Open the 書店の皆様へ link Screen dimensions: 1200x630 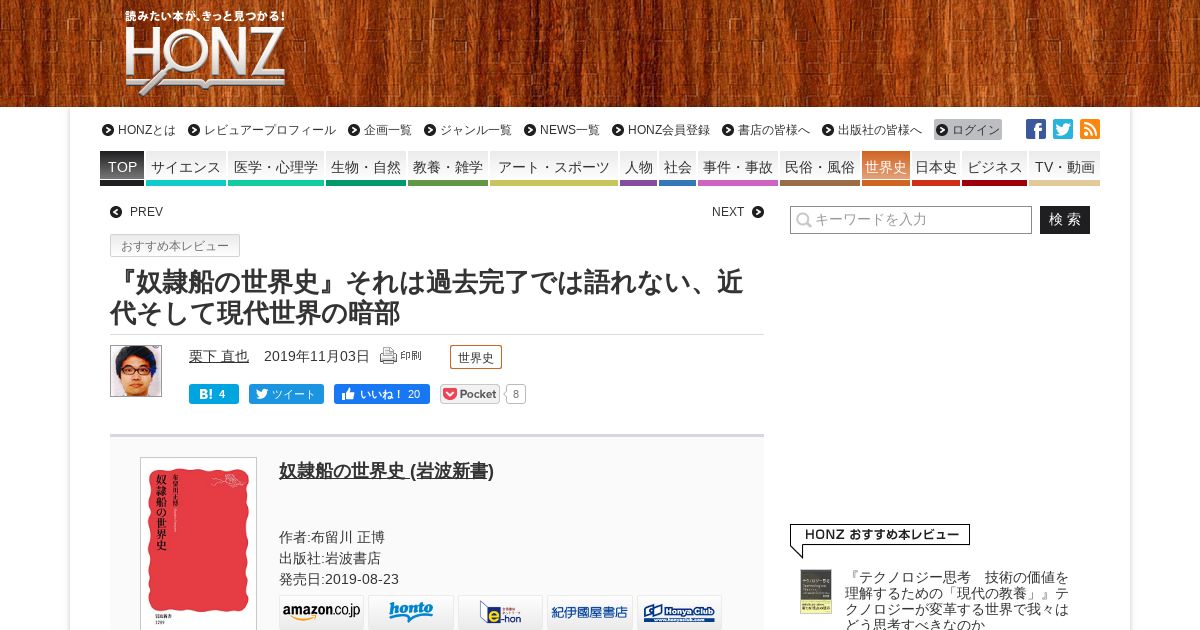pyautogui.click(x=766, y=130)
